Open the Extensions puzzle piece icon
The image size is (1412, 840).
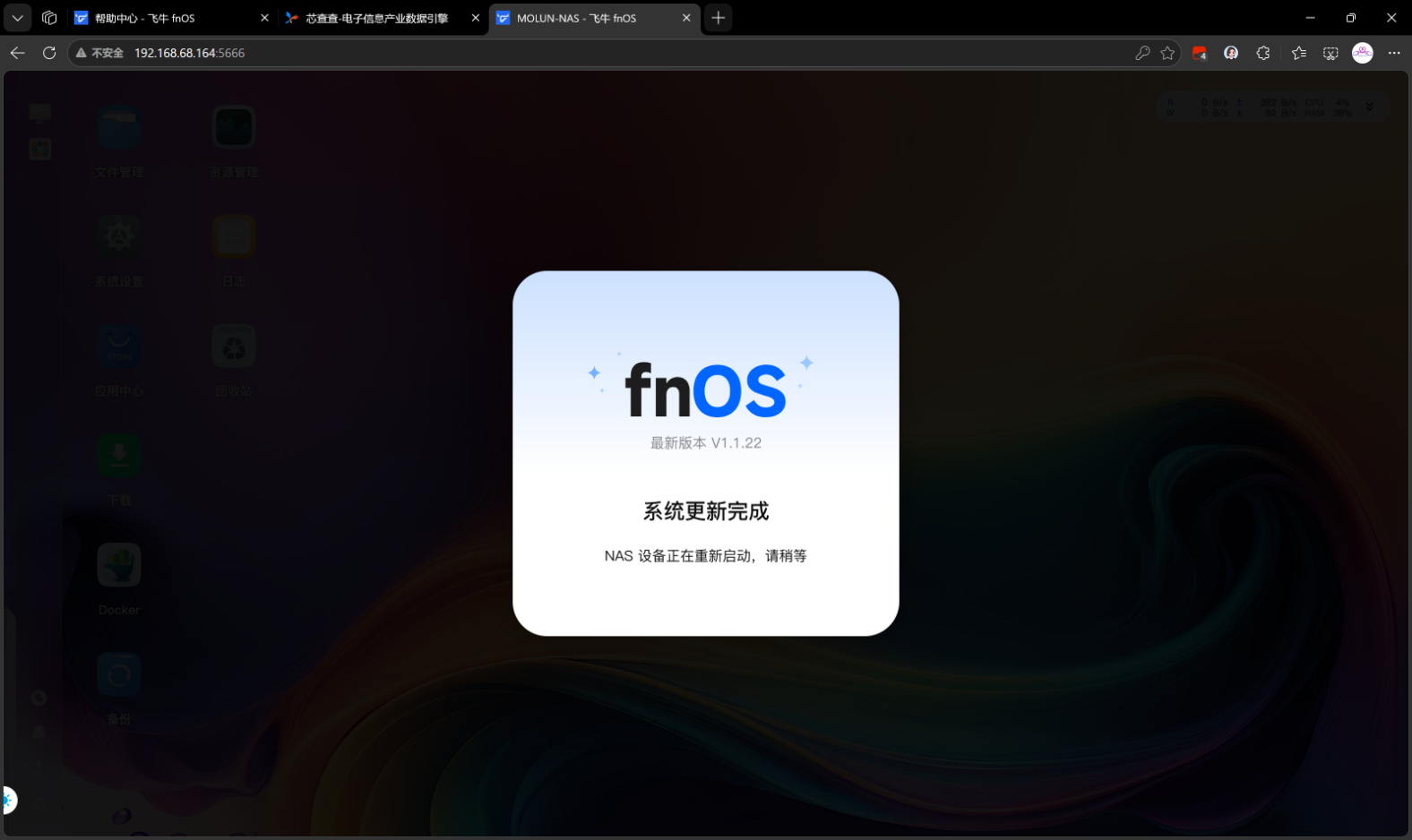coord(1263,53)
